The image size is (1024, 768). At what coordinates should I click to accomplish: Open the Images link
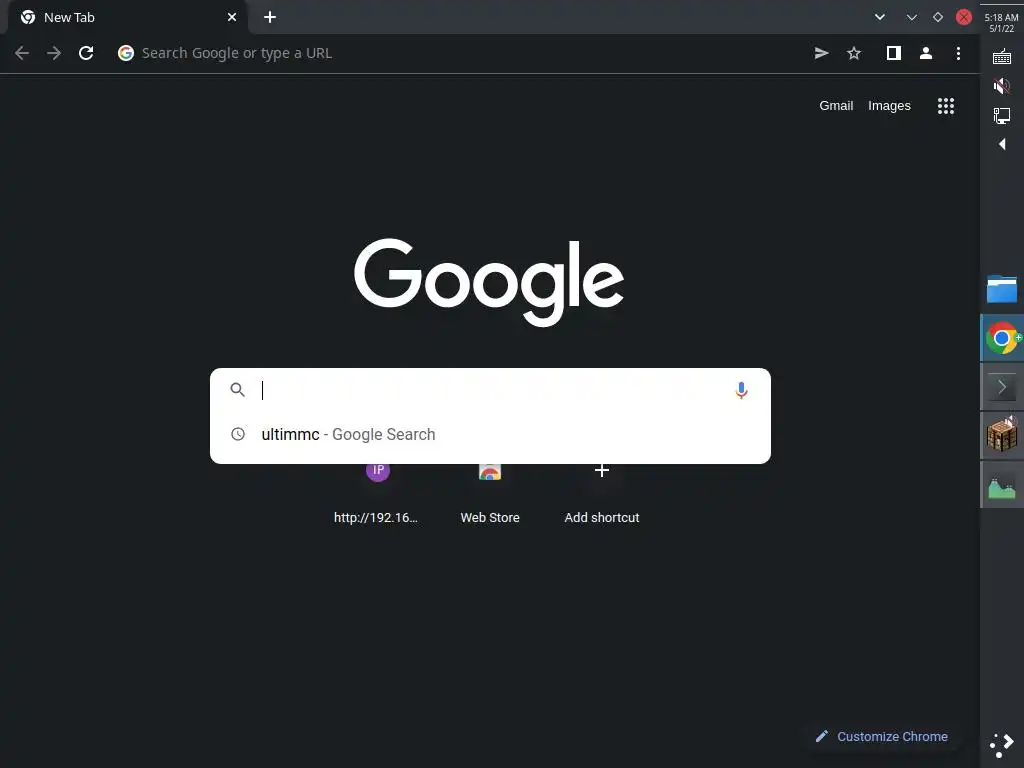889,106
